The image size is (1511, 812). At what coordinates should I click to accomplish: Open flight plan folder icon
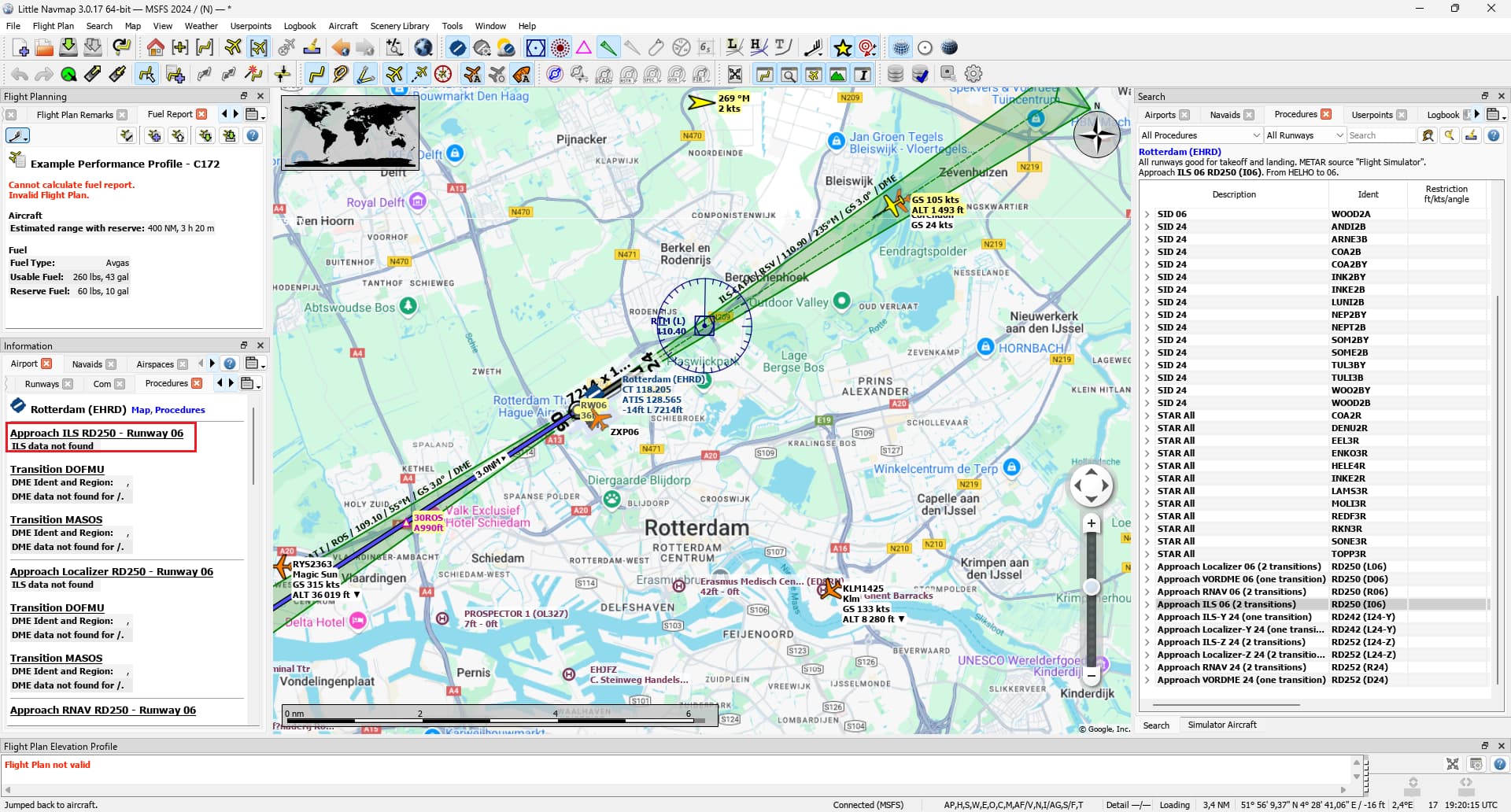pyautogui.click(x=44, y=48)
